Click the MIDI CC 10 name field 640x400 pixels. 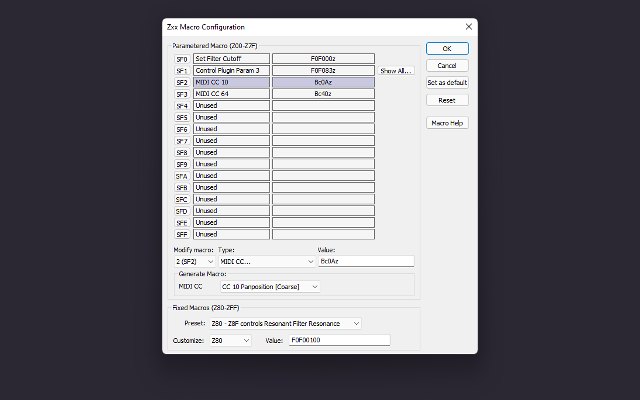pos(231,82)
